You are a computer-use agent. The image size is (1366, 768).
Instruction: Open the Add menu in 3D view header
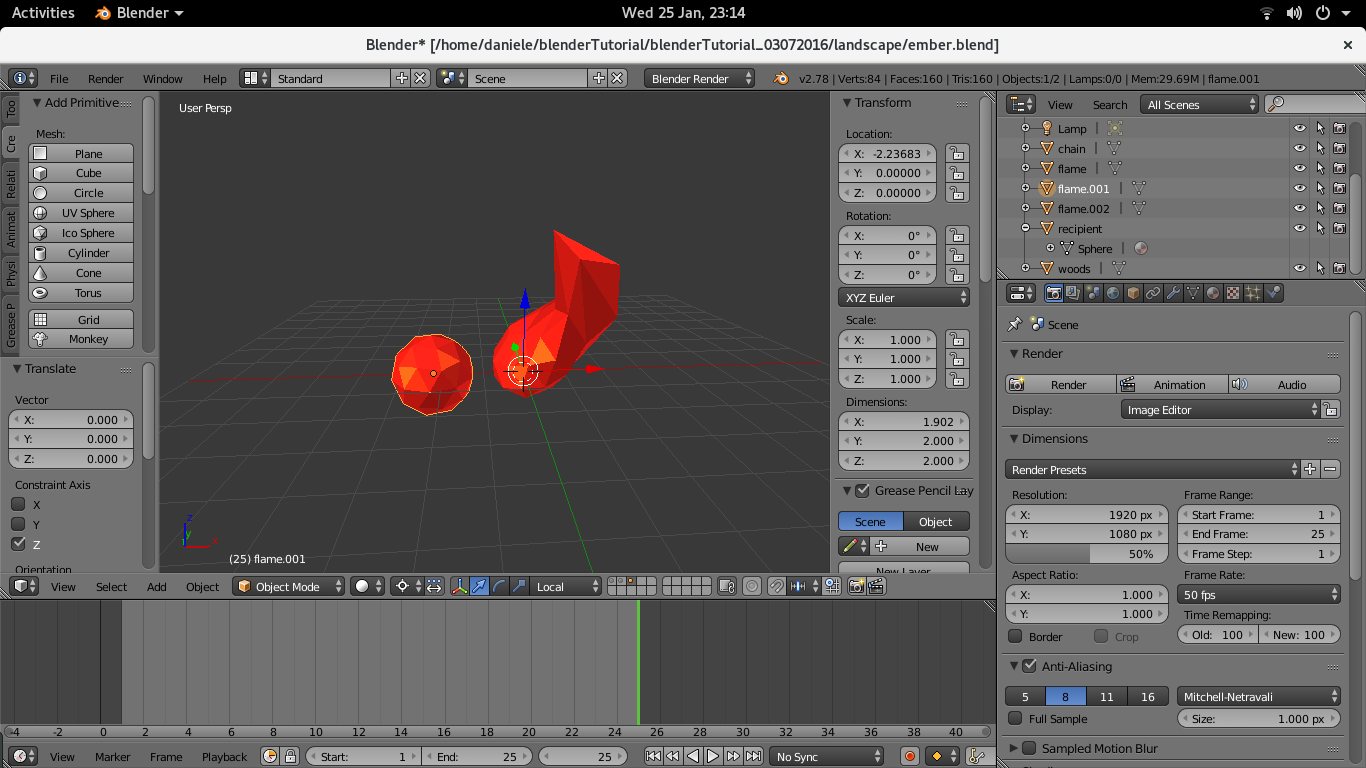pos(157,587)
